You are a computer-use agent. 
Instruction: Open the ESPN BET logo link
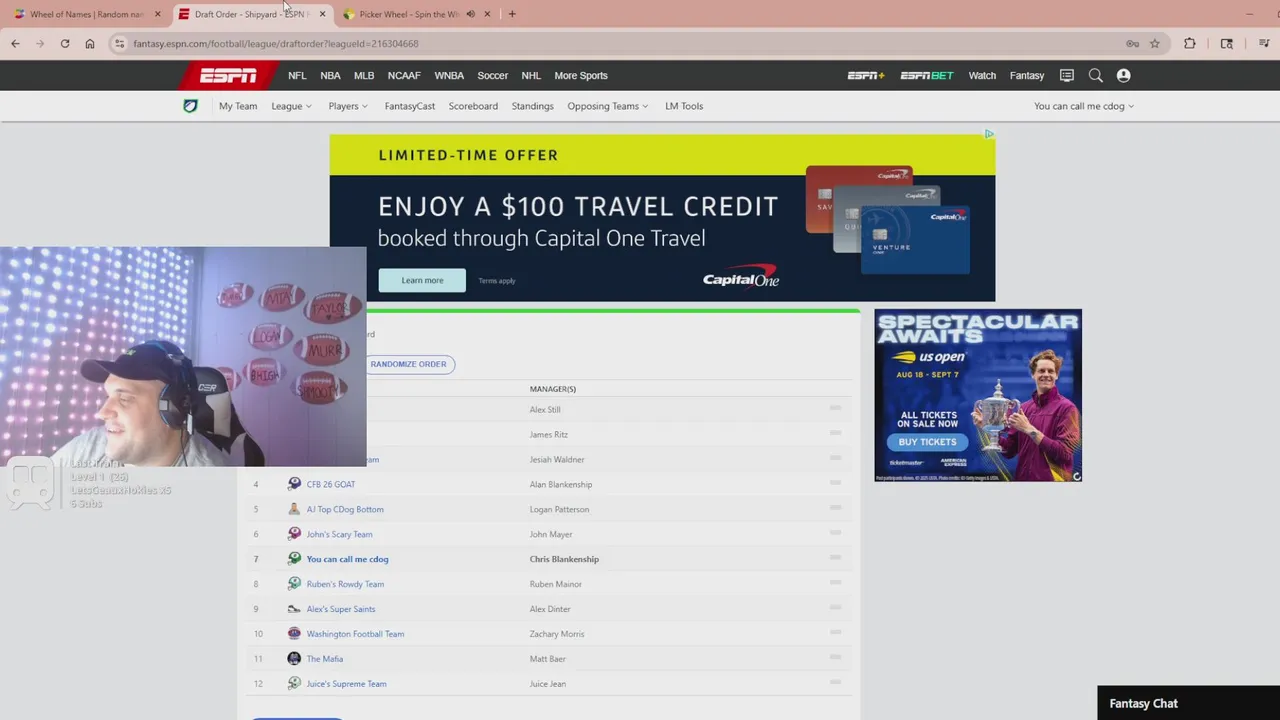(x=927, y=75)
